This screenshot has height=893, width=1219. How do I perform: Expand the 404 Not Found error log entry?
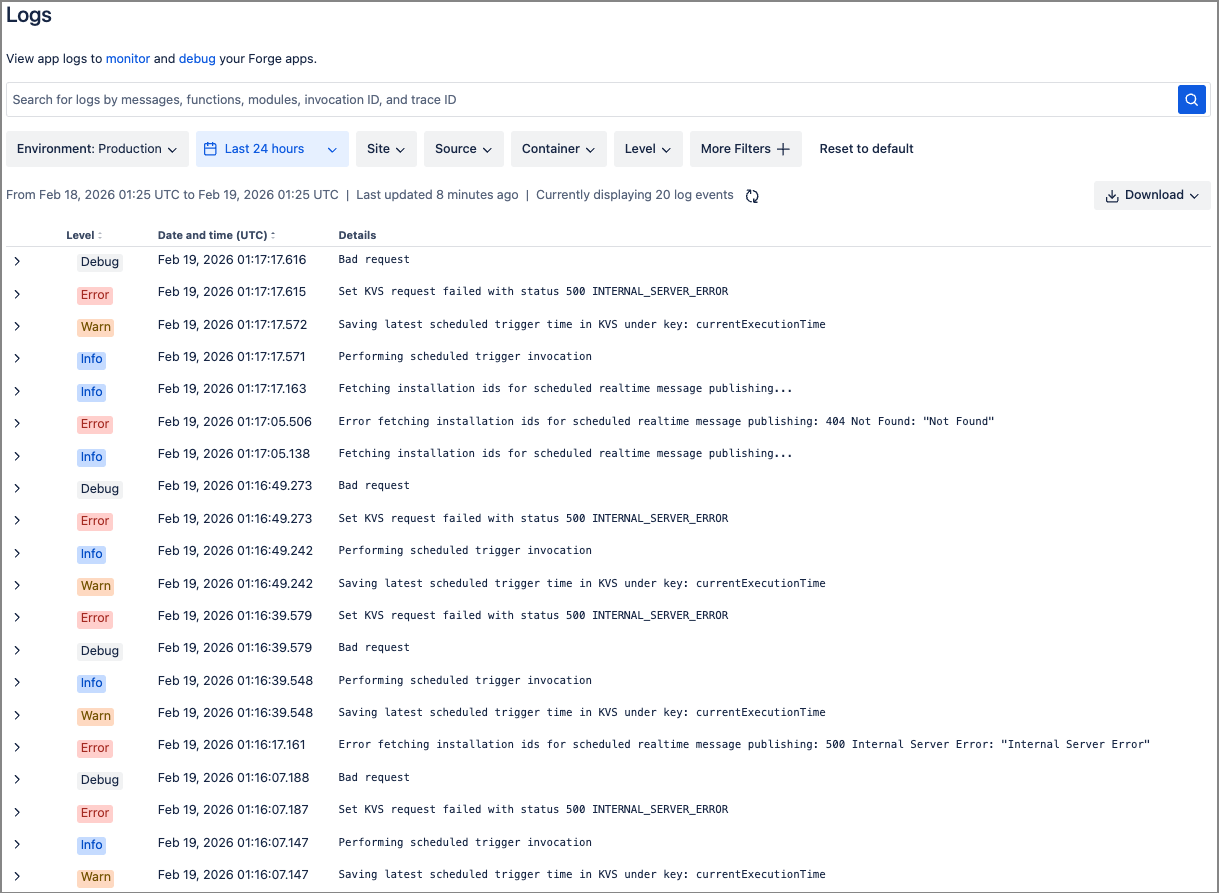coord(17,424)
